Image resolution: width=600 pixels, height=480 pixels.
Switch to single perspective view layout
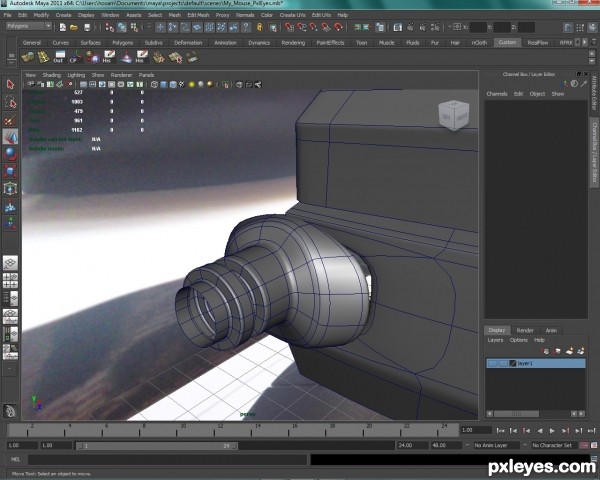click(x=10, y=263)
